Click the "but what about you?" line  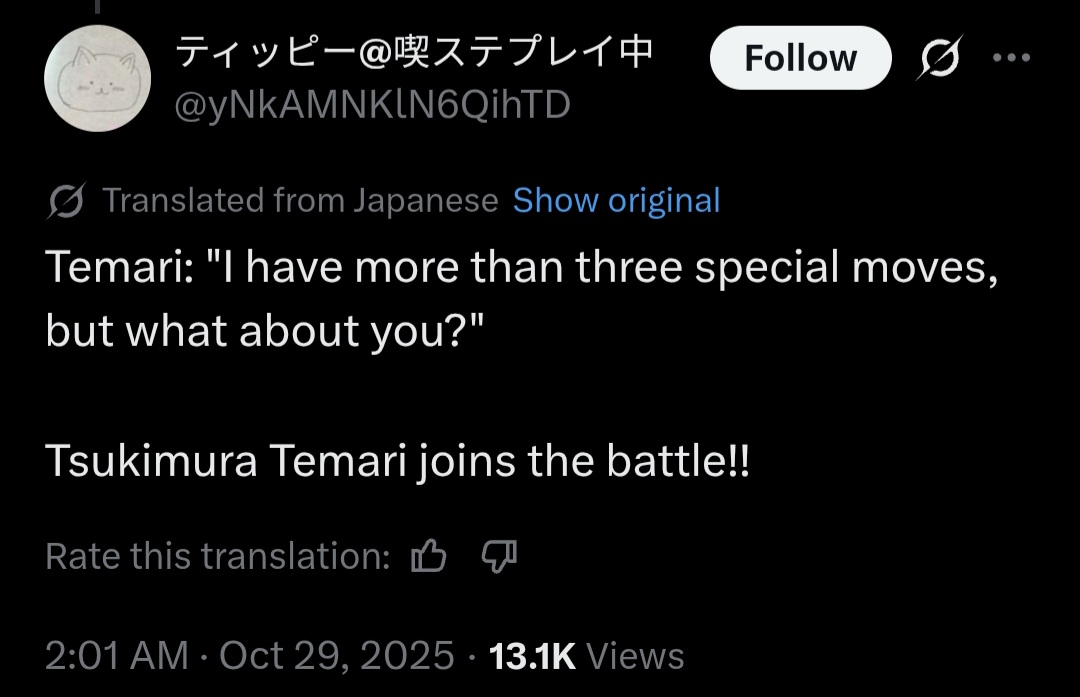click(265, 331)
